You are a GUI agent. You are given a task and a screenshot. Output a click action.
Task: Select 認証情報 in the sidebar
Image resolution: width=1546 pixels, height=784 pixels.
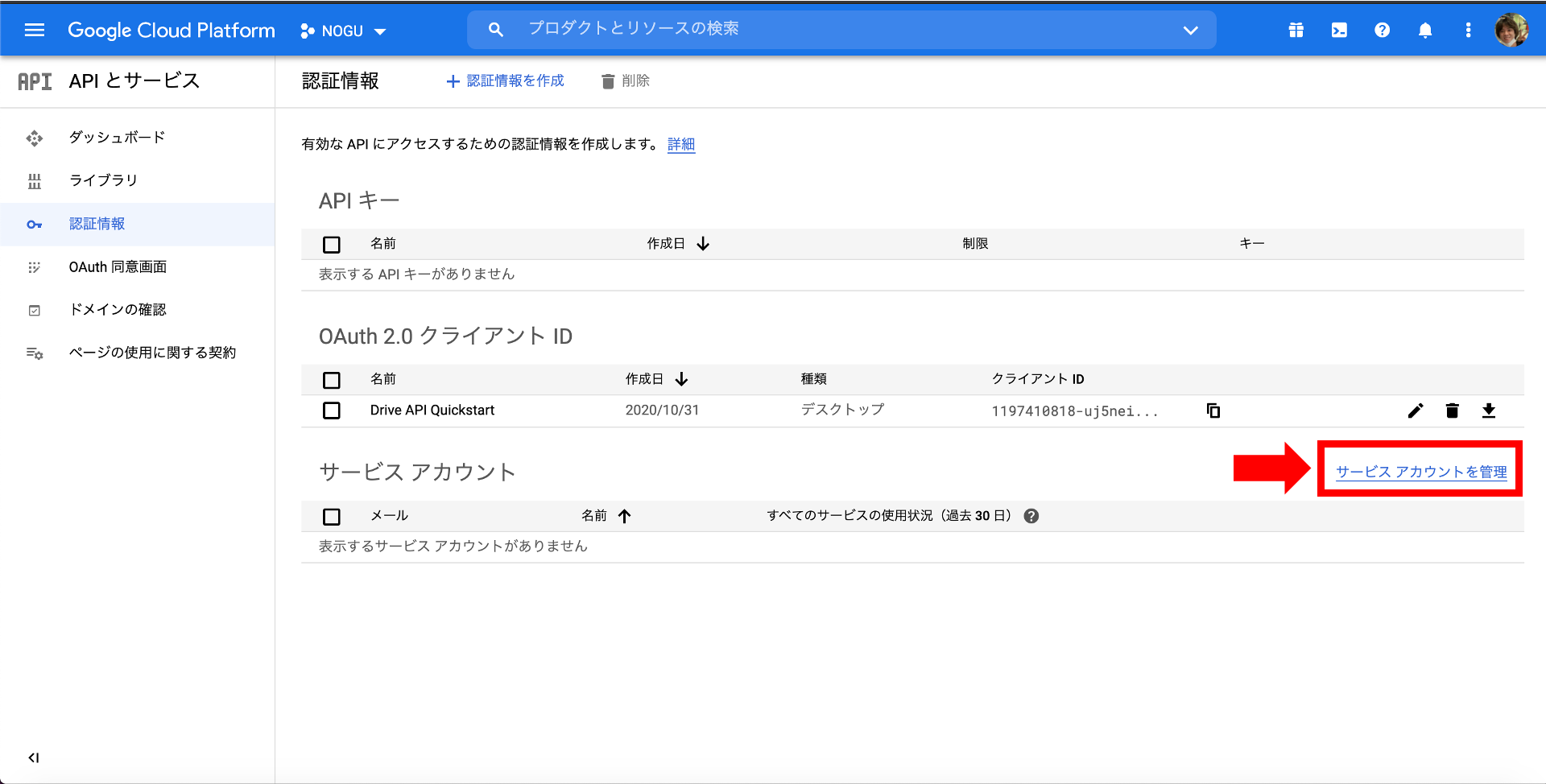pos(137,224)
